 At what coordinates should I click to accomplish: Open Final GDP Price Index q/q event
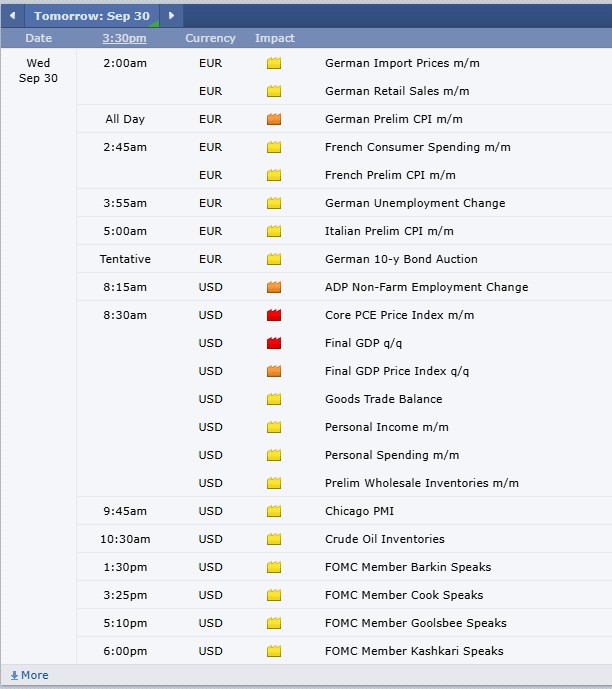(397, 371)
